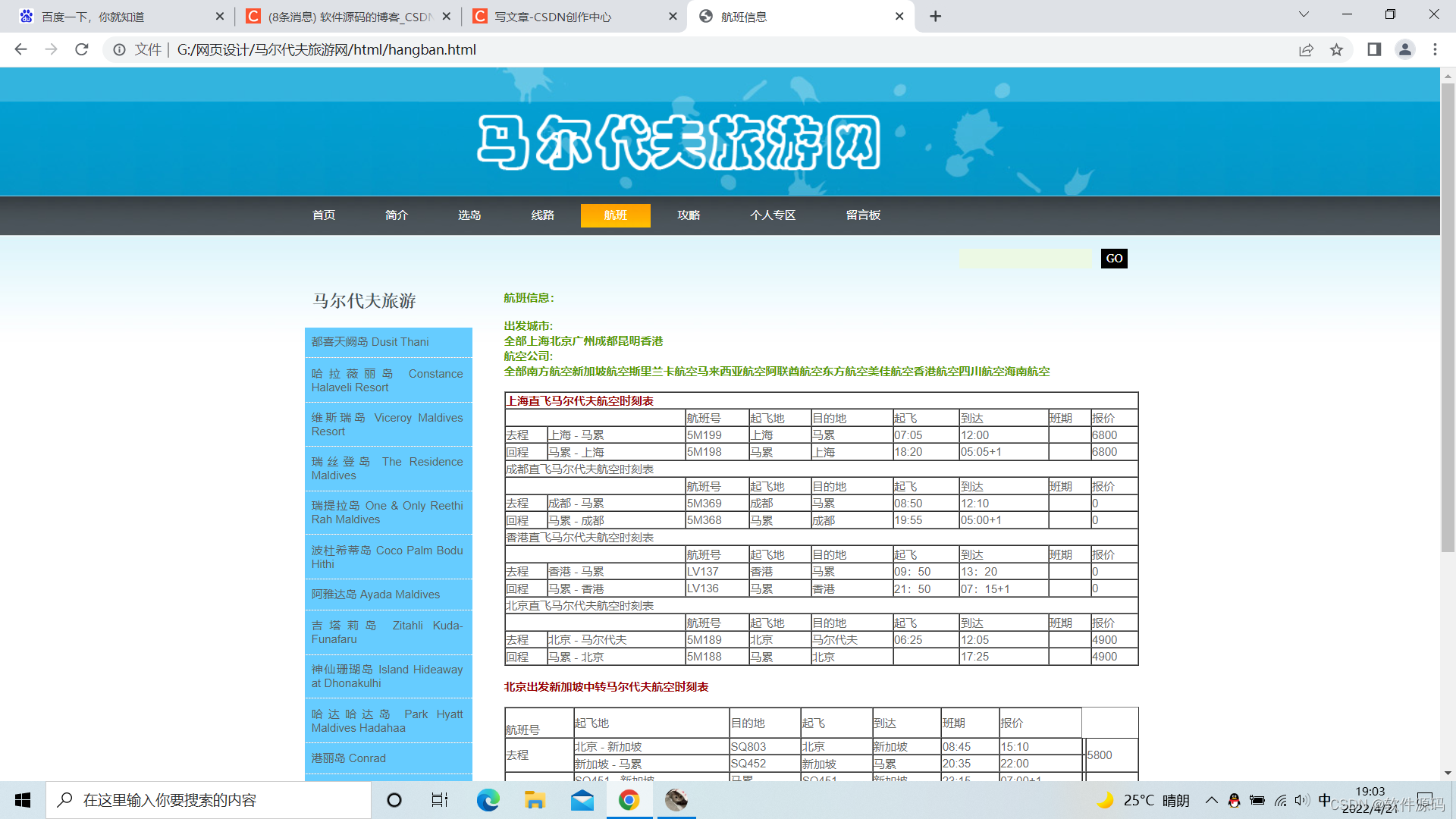
Task: Bookmark this page with star icon
Action: click(x=1336, y=49)
